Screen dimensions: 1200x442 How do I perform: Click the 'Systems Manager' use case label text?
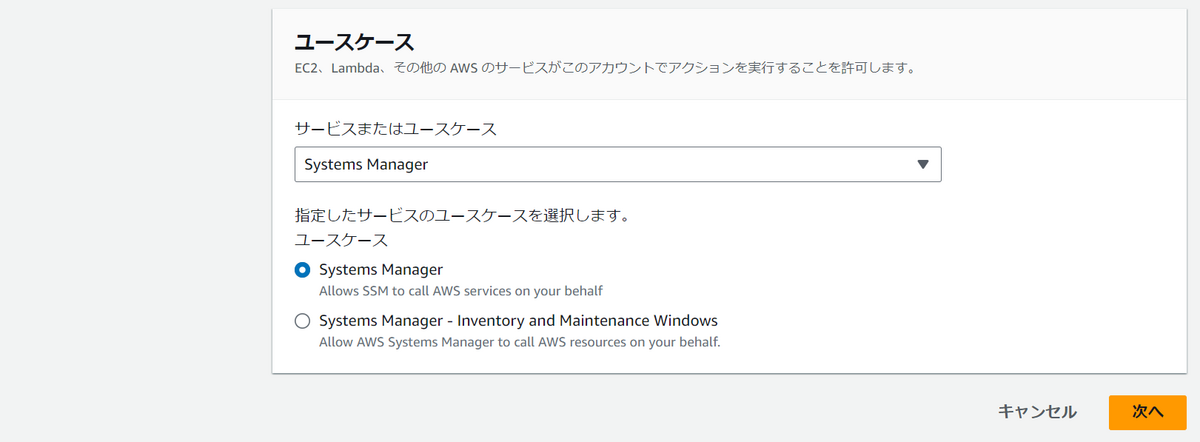pyautogui.click(x=381, y=270)
